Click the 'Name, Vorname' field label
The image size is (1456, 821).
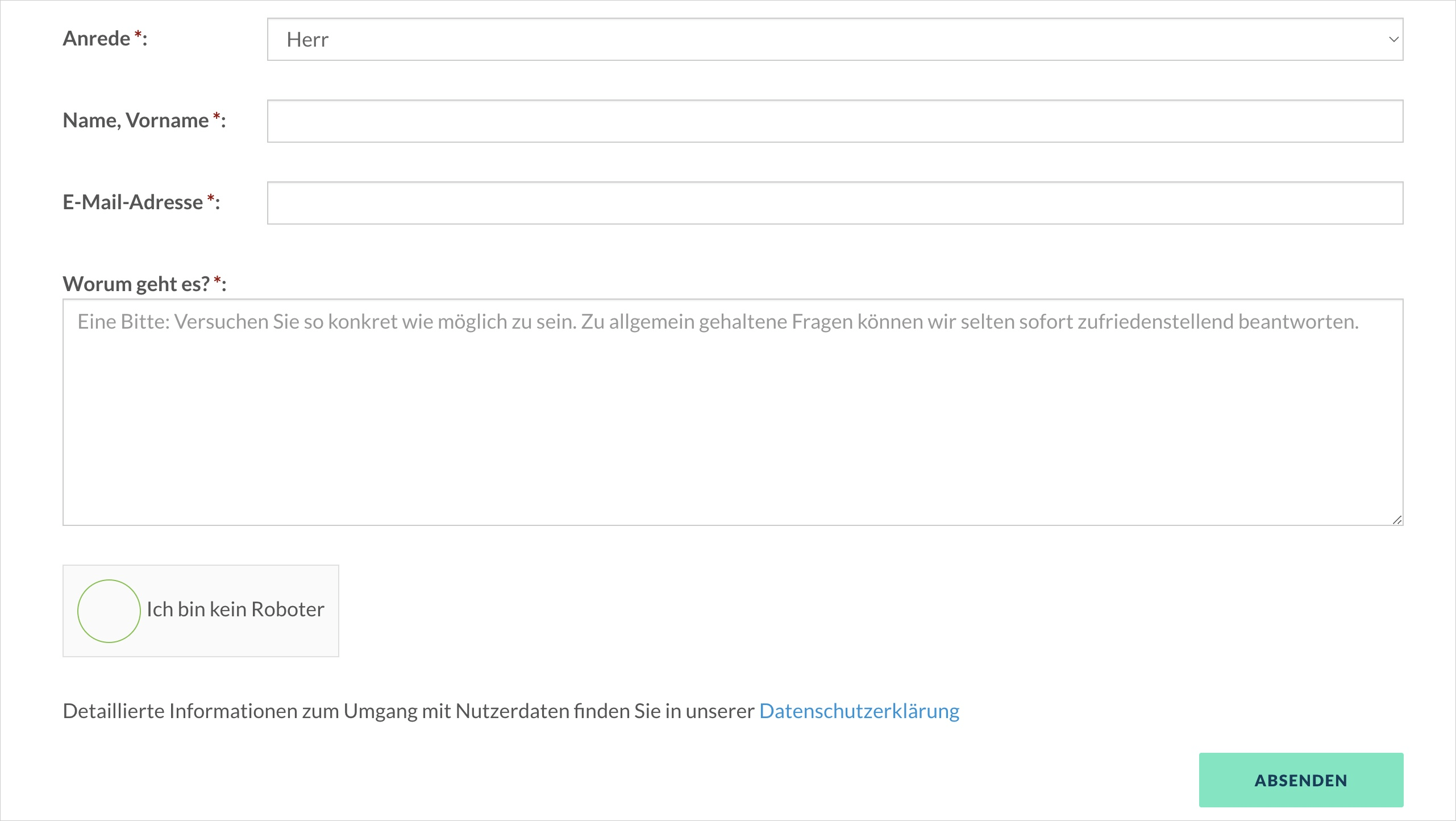(135, 121)
